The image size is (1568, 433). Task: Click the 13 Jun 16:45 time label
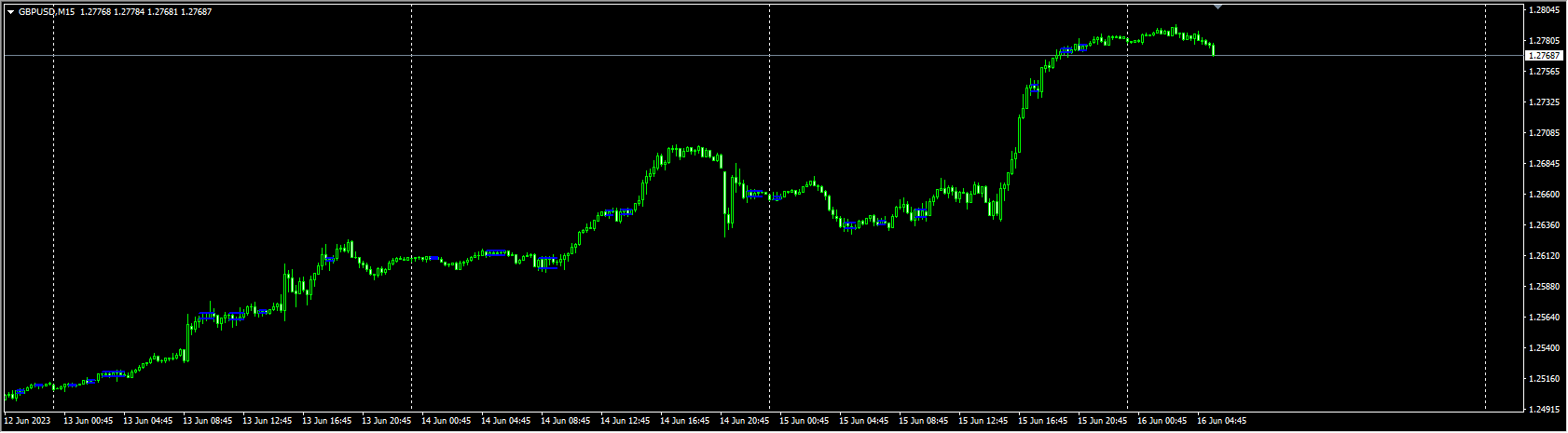(x=327, y=421)
